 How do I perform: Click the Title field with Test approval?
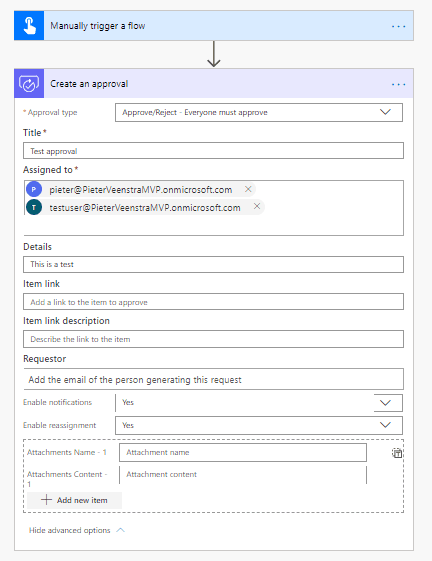pos(213,151)
